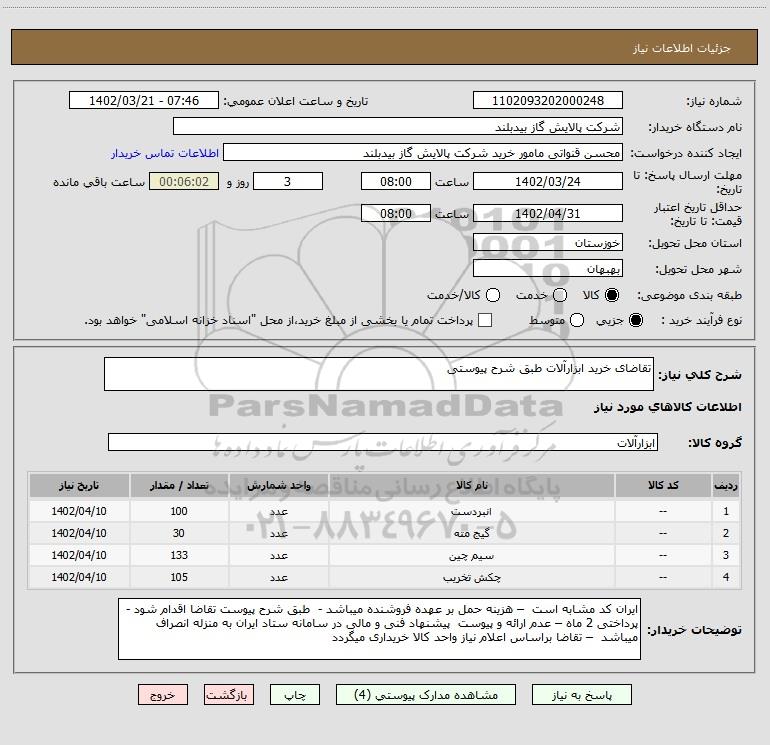Select the انبردست item row
The image size is (770, 745).
tap(385, 511)
